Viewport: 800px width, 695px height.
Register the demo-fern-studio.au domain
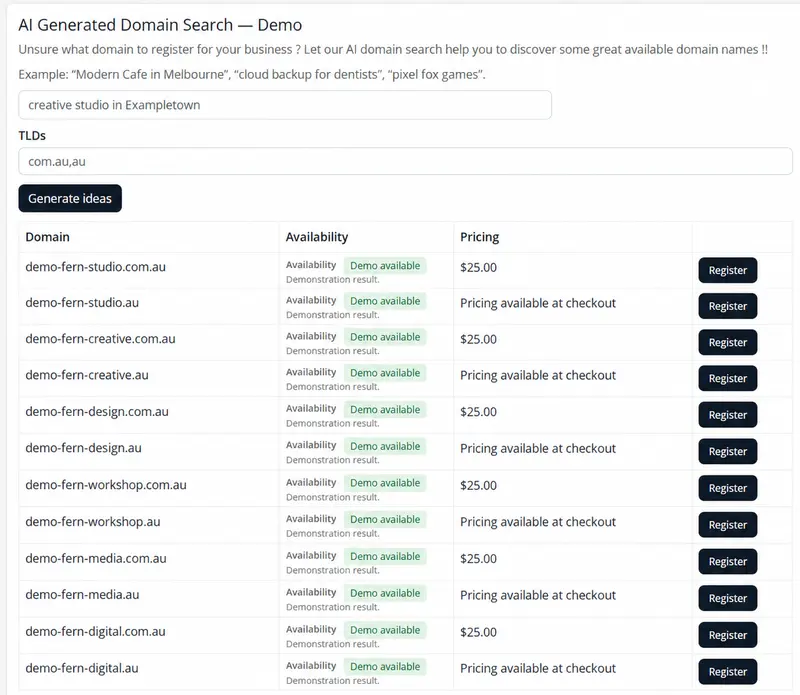[728, 306]
